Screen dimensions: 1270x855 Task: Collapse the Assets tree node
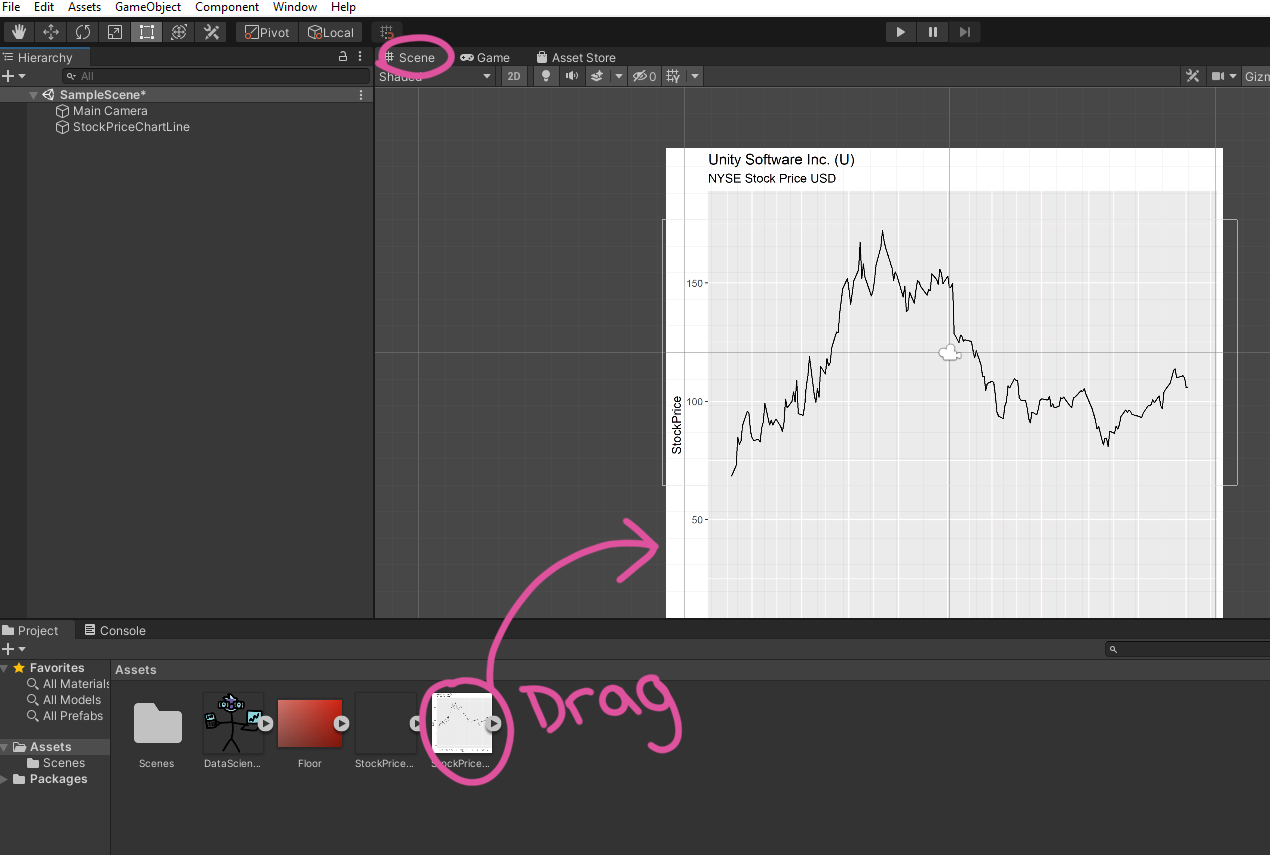[x=5, y=747]
